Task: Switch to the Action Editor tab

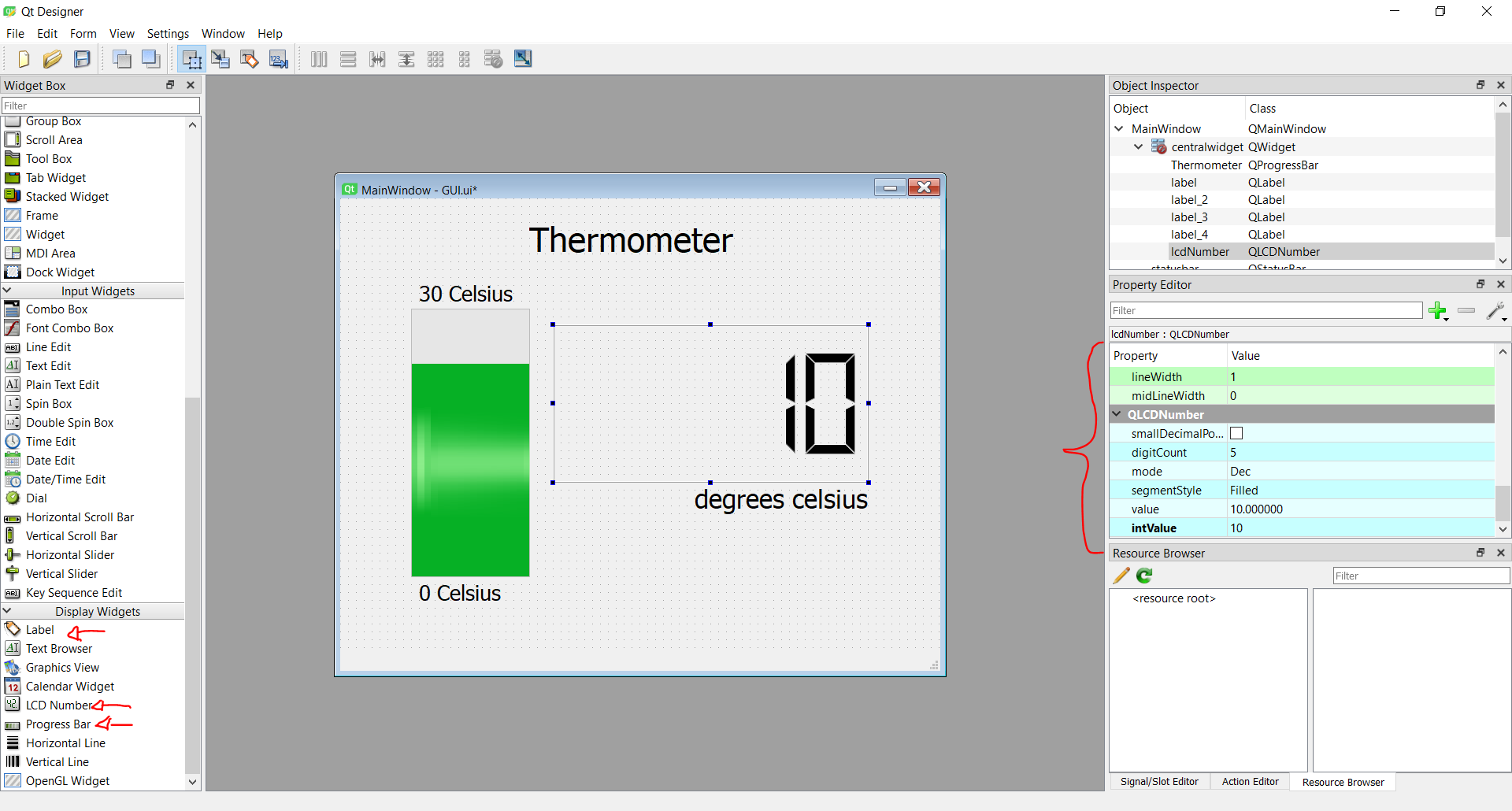Action: 1250,782
